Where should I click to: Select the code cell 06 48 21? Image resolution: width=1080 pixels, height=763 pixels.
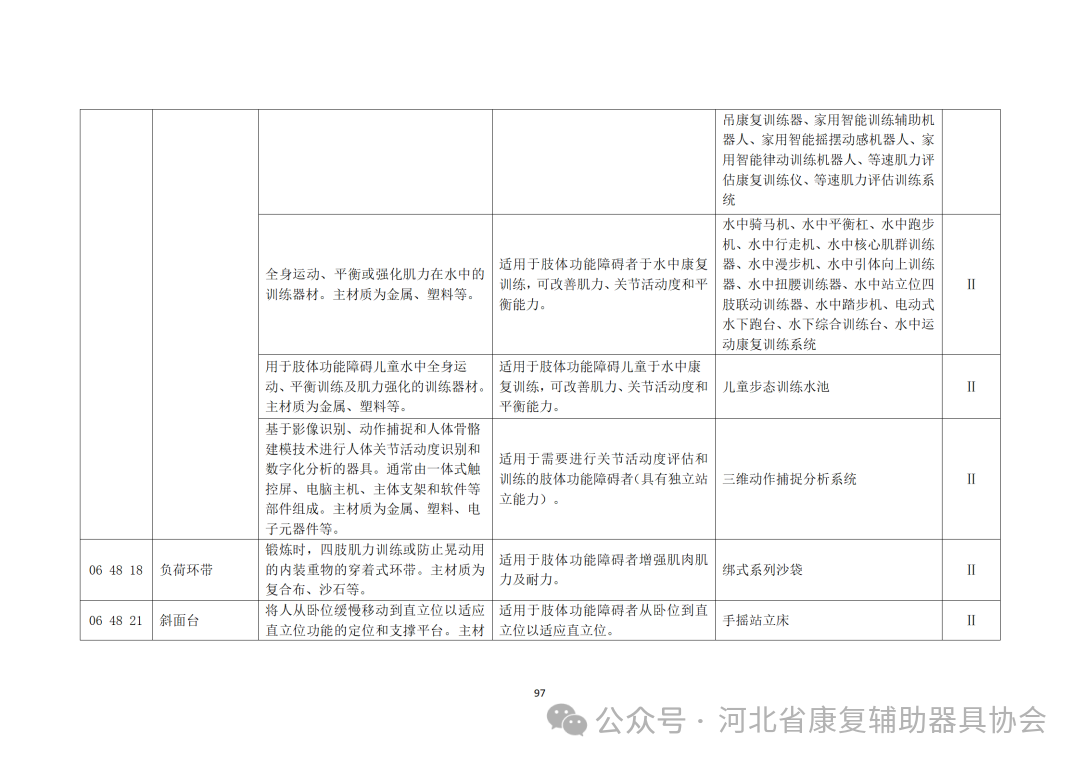[116, 620]
